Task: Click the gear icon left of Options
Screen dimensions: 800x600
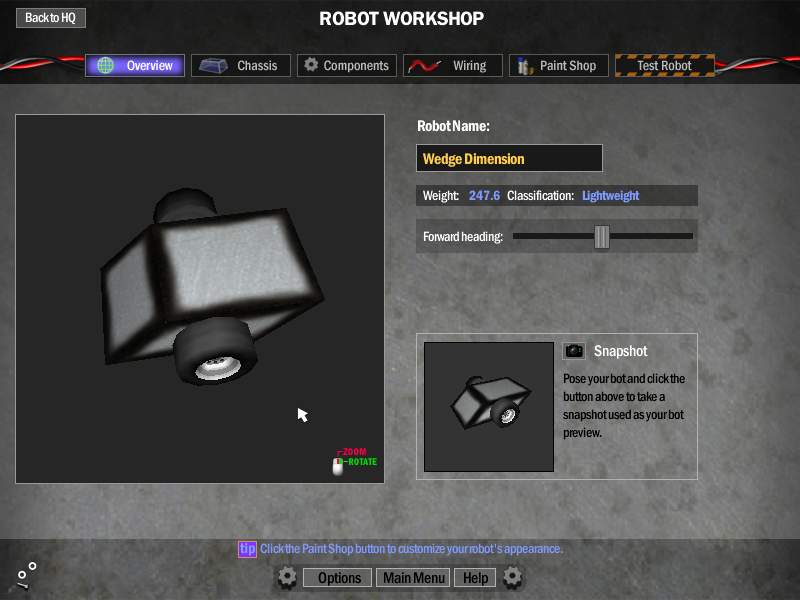Action: pyautogui.click(x=287, y=577)
